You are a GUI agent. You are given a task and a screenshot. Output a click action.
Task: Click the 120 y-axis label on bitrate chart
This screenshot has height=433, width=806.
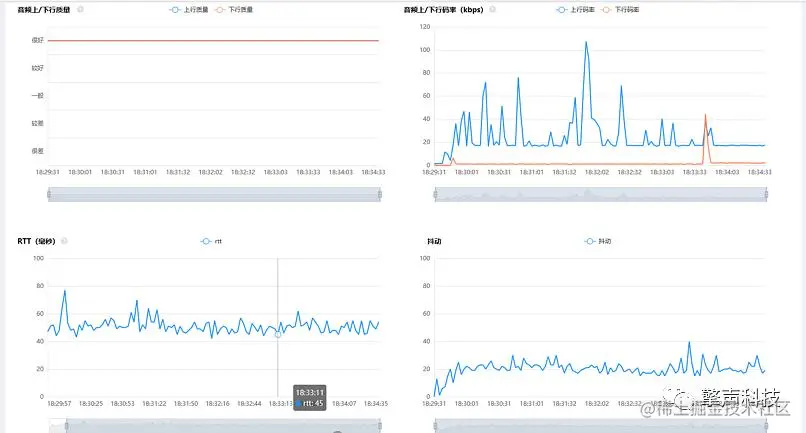pos(425,26)
